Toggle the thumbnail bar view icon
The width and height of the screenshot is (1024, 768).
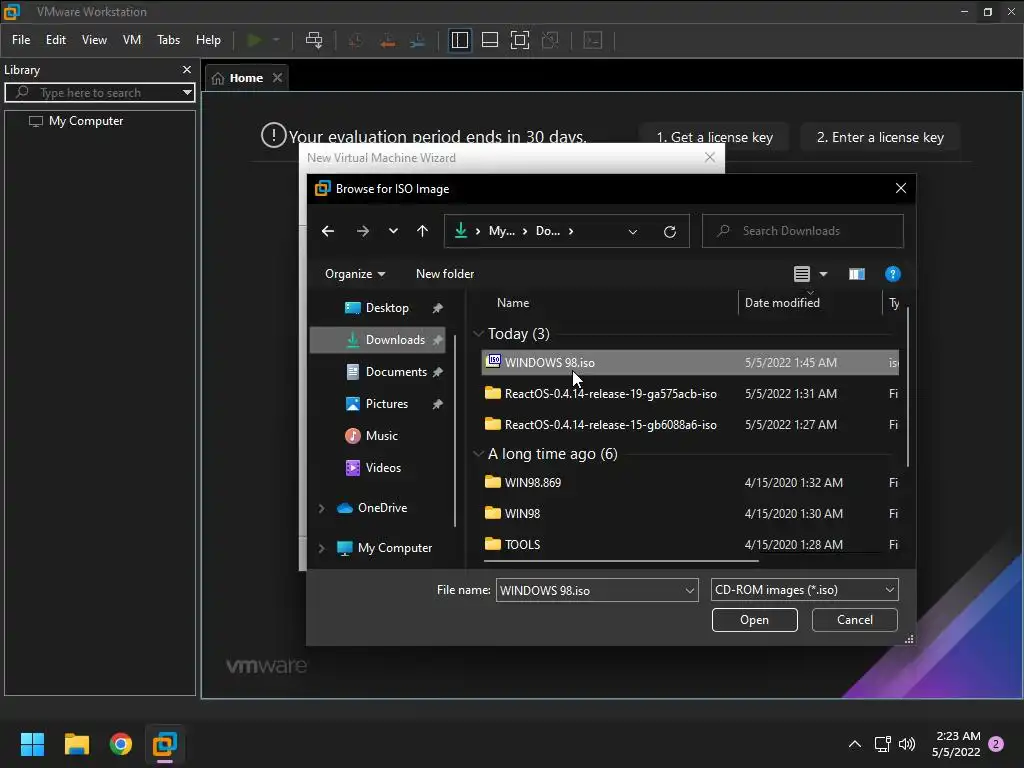point(490,40)
